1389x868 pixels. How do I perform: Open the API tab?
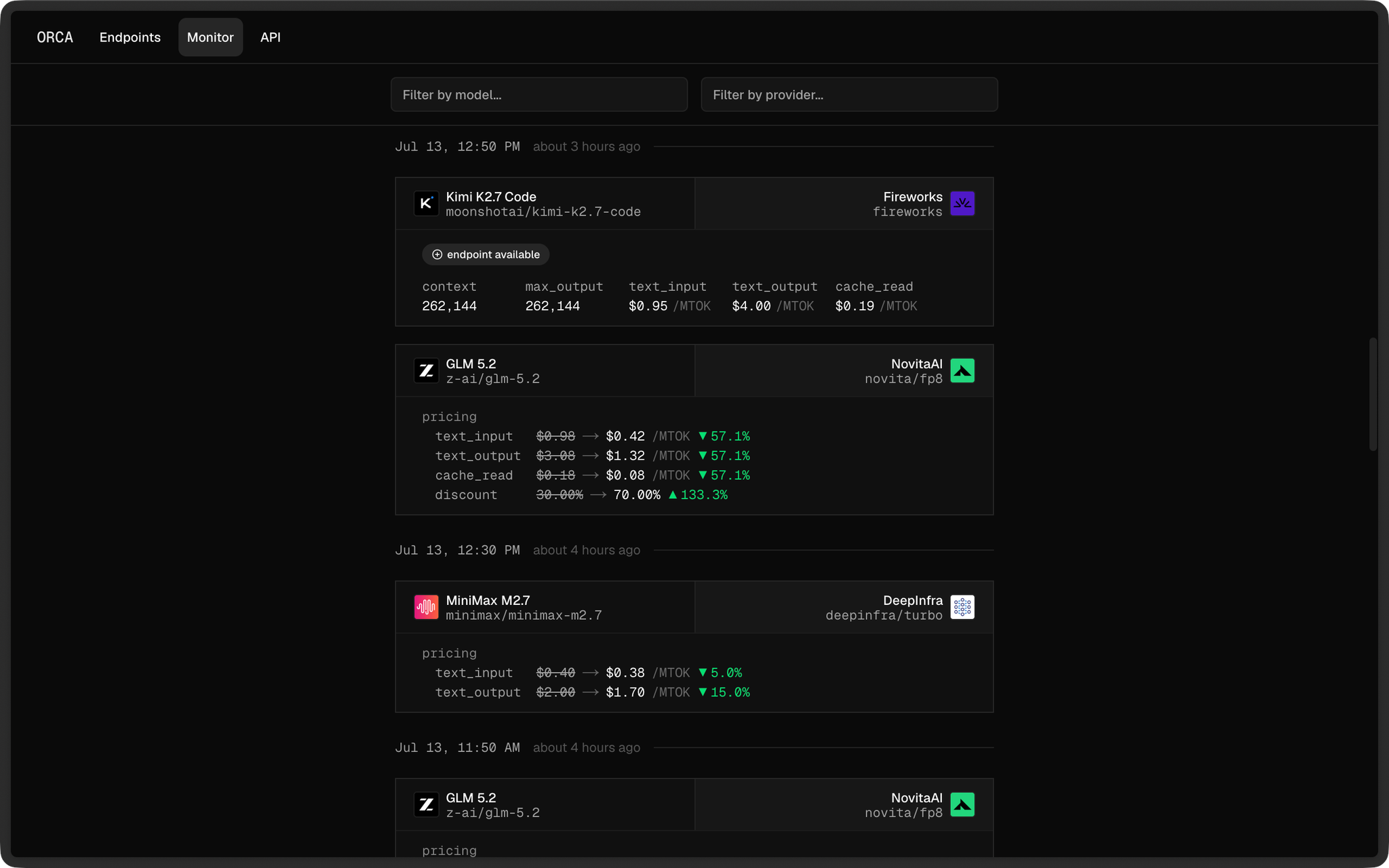(271, 37)
